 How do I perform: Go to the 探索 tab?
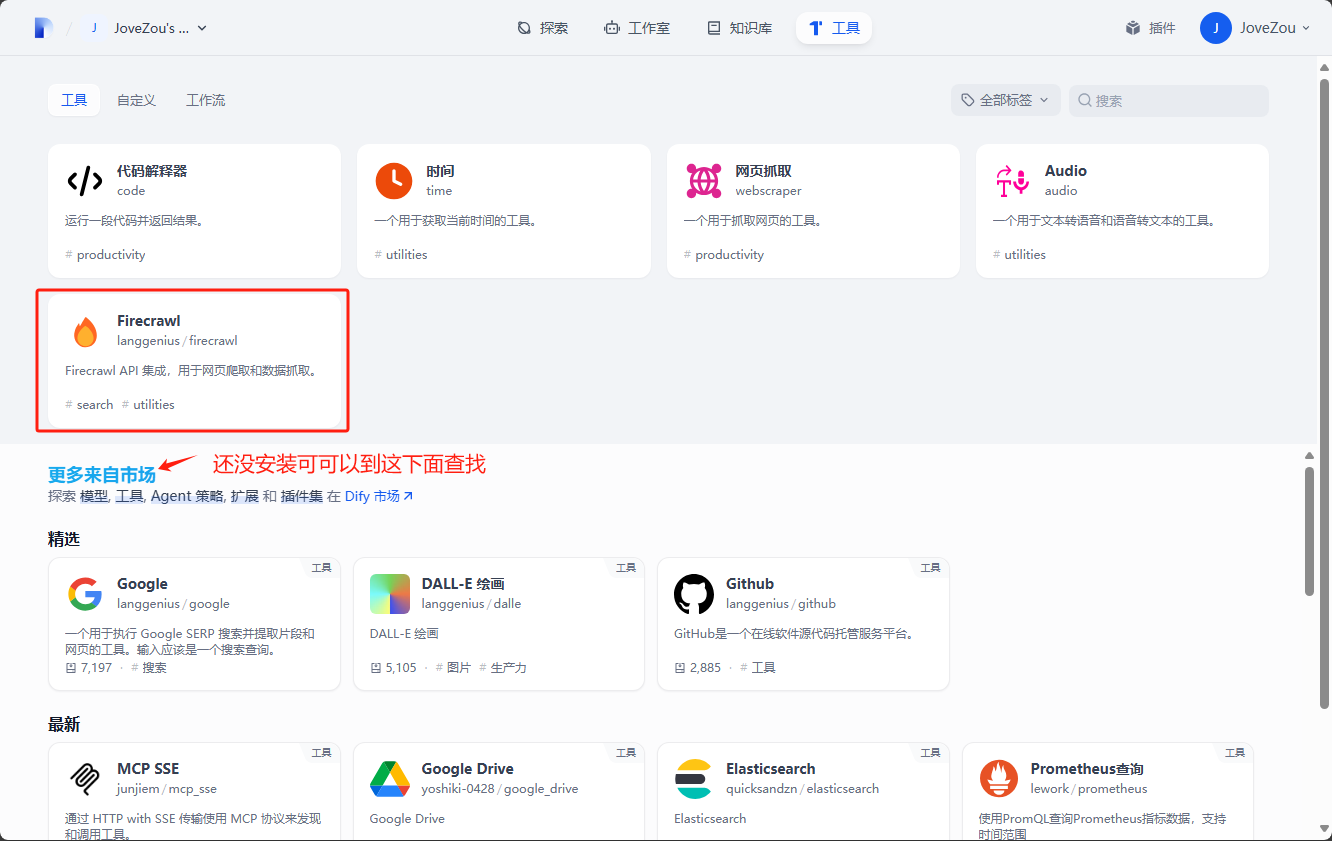tap(543, 28)
